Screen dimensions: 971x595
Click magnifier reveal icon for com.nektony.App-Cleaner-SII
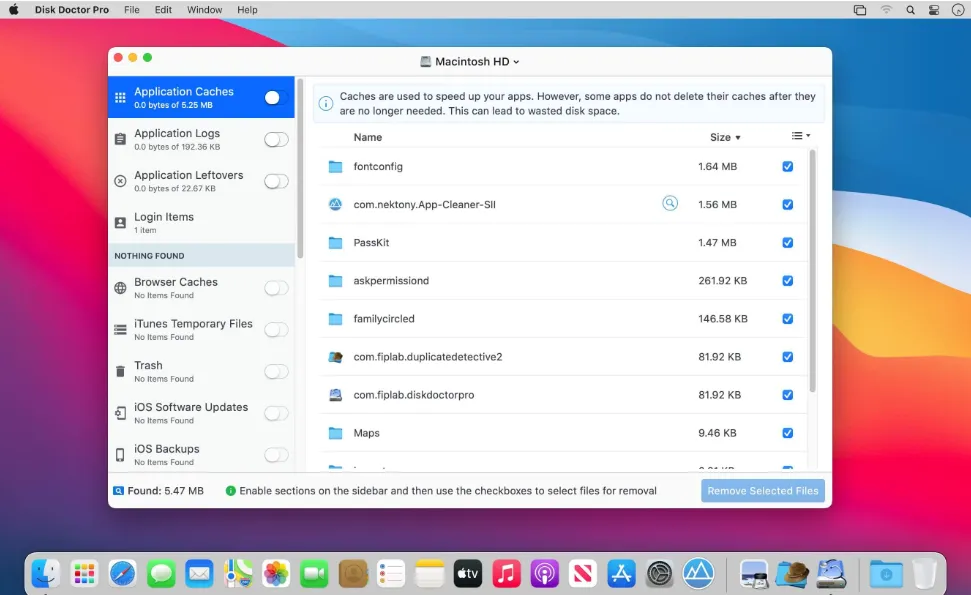pyautogui.click(x=669, y=203)
